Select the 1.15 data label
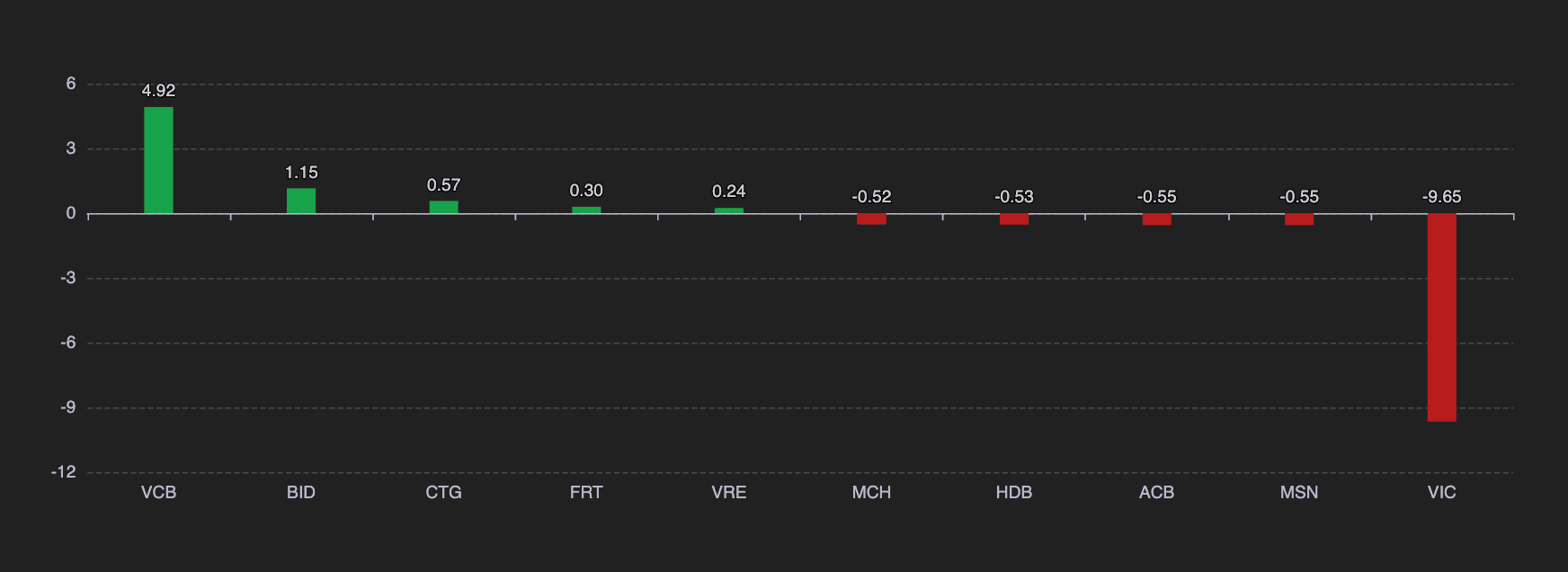The height and width of the screenshot is (572, 1568). click(301, 173)
